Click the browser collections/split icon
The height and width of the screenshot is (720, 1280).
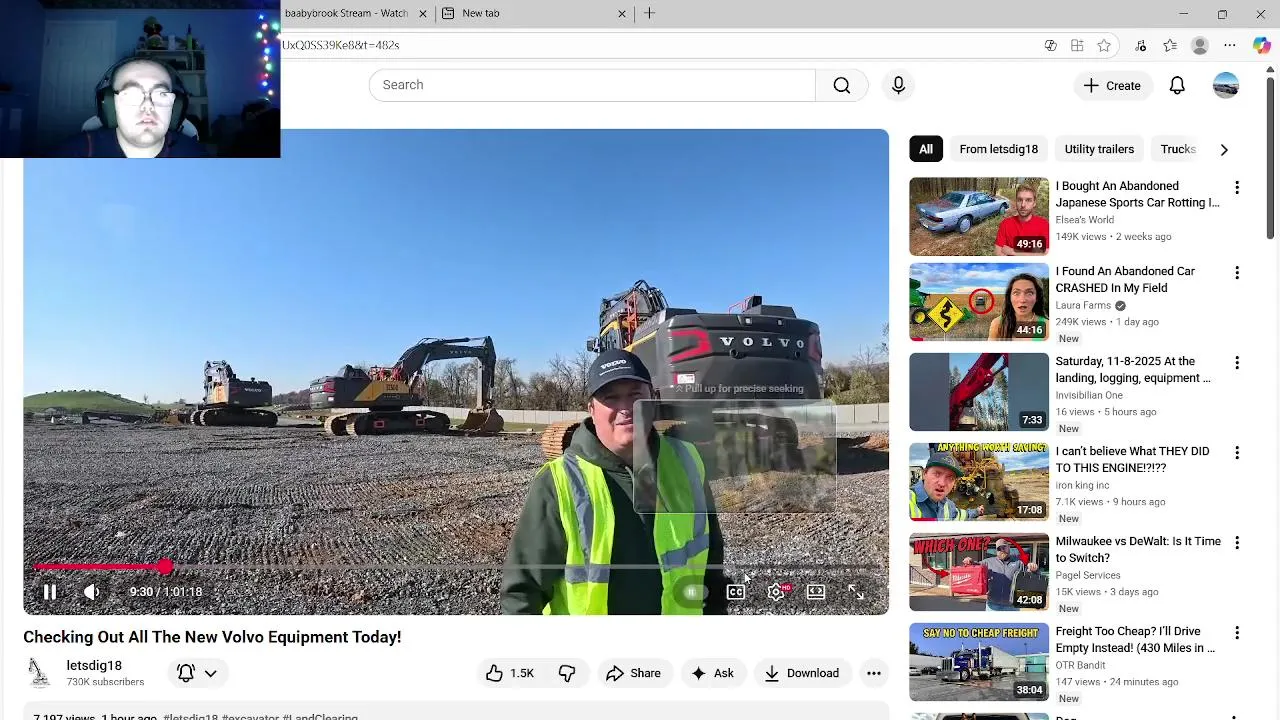(1077, 45)
